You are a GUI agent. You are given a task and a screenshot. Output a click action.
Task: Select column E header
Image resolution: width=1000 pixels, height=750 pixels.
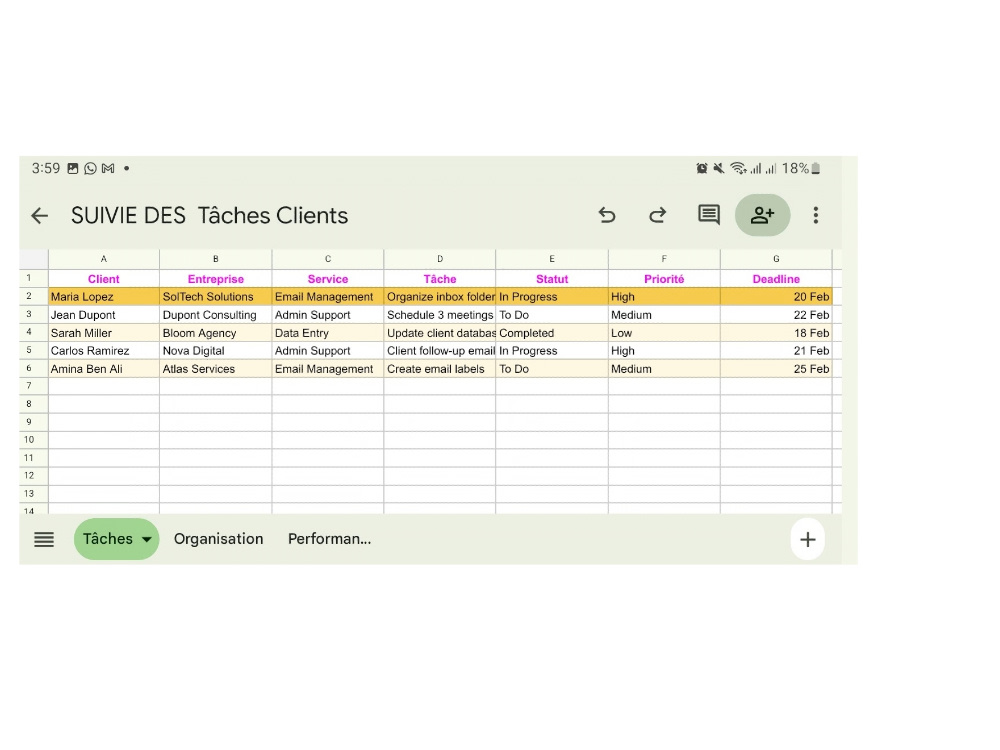552,259
